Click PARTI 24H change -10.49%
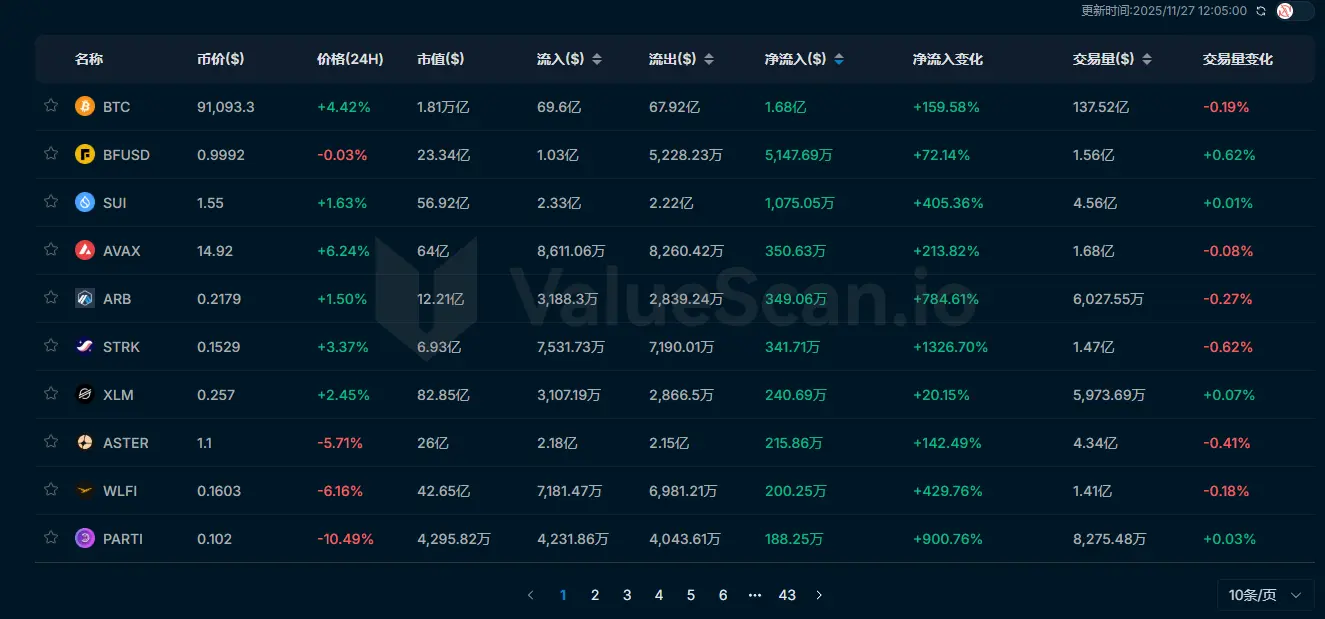 [345, 539]
